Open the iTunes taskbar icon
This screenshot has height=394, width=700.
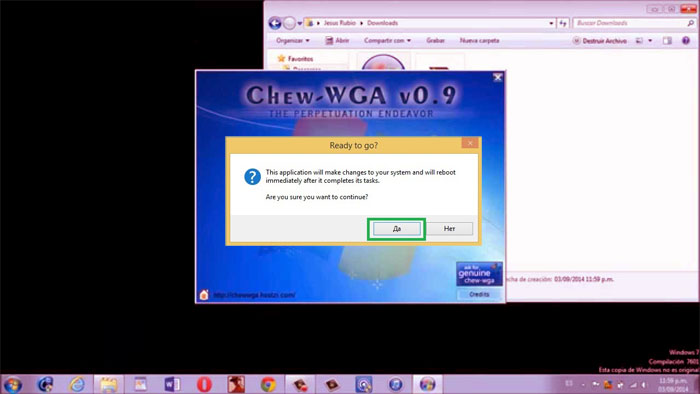coord(396,384)
